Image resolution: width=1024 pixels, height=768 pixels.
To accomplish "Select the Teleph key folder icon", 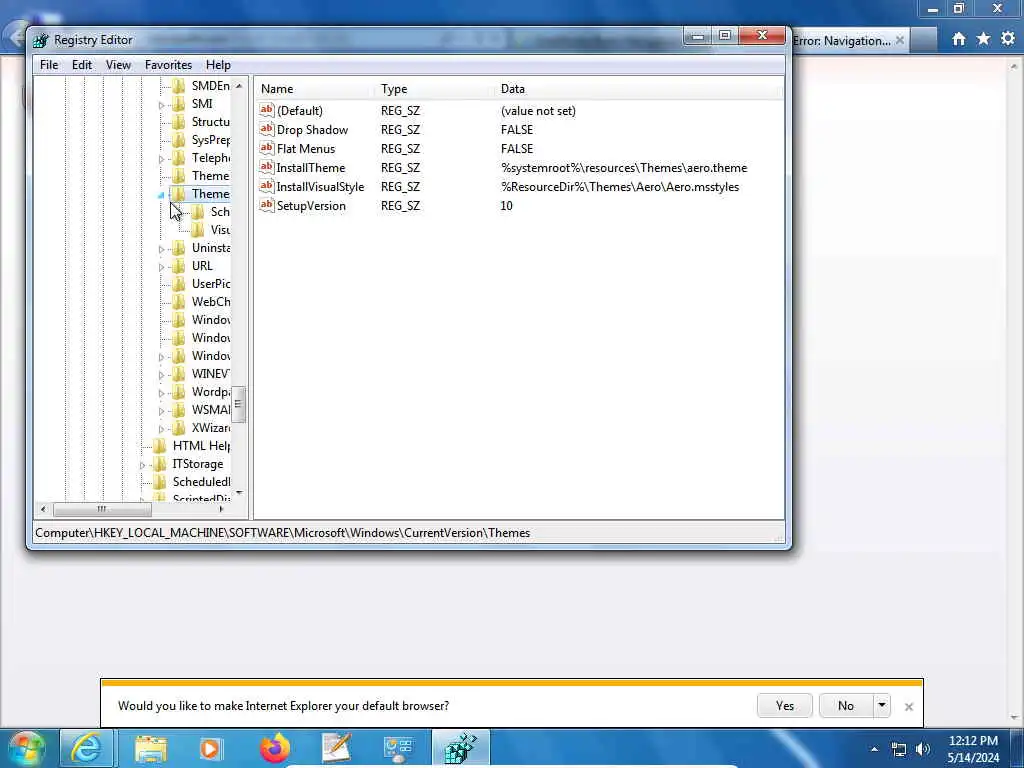I will tap(178, 157).
